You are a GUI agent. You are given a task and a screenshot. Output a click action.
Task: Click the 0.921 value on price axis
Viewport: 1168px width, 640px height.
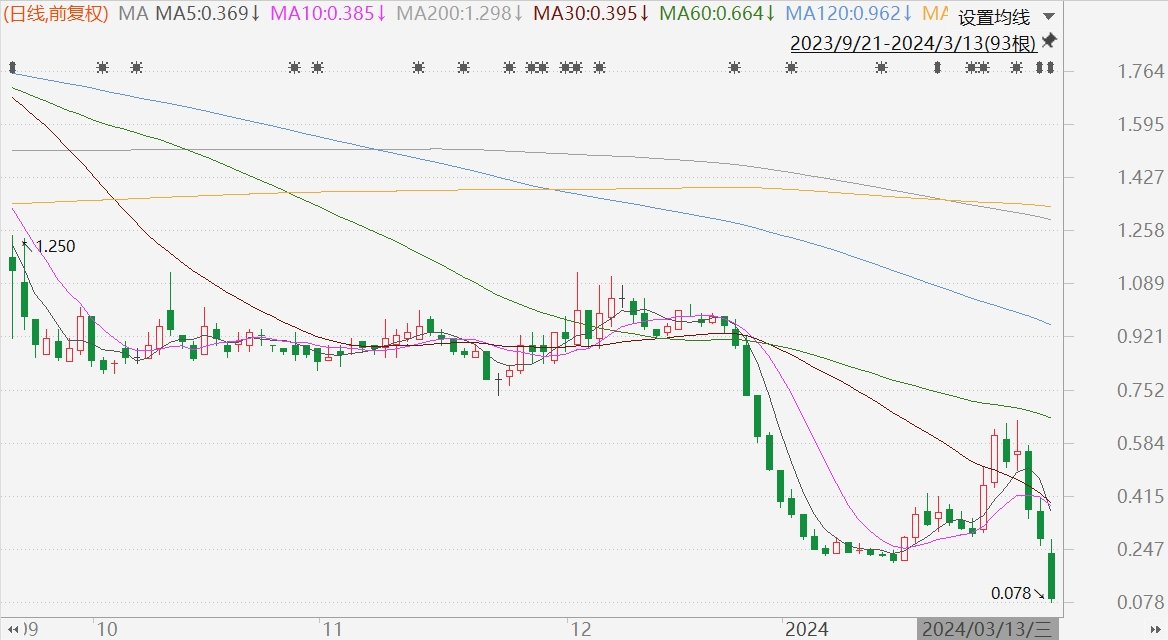pos(1140,337)
